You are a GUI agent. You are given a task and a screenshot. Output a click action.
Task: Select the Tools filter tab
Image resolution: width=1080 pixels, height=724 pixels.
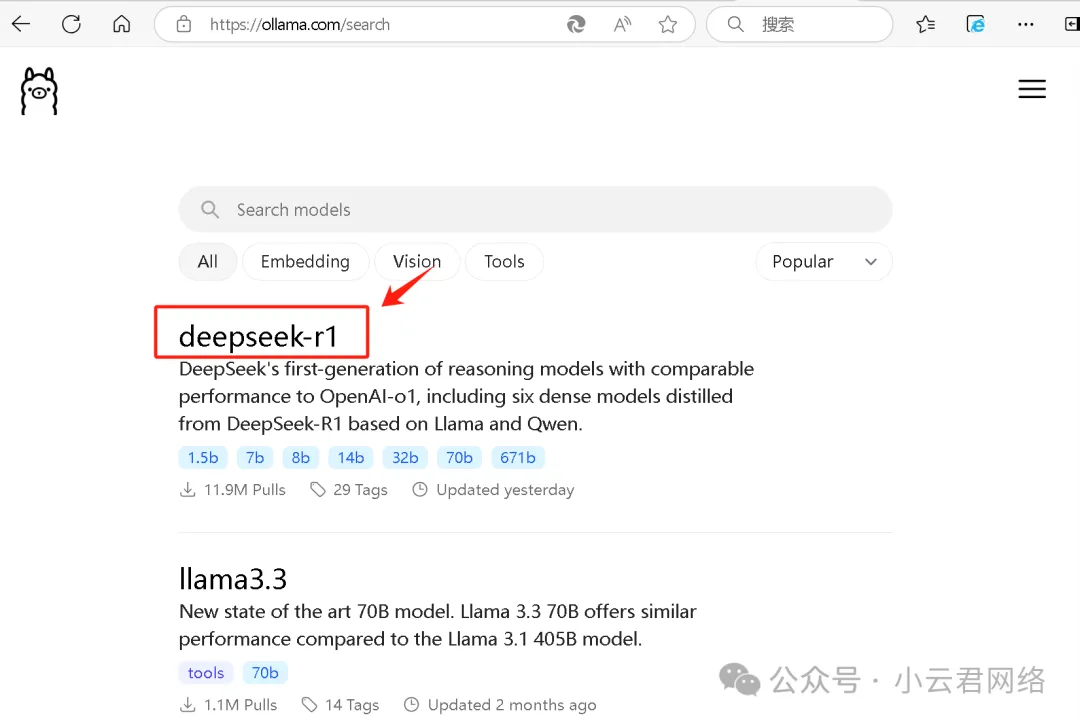(x=504, y=262)
